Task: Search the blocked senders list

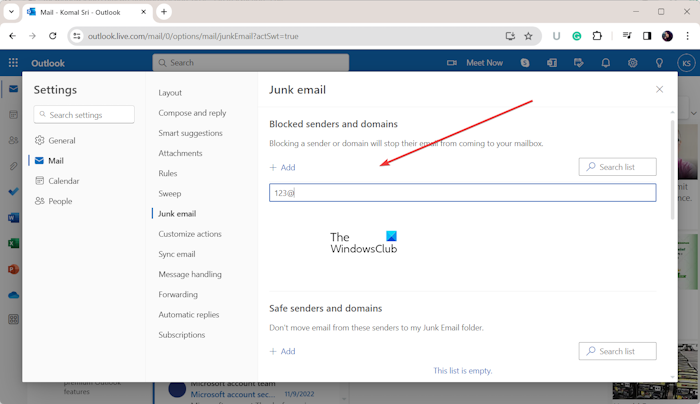Action: 617,167
